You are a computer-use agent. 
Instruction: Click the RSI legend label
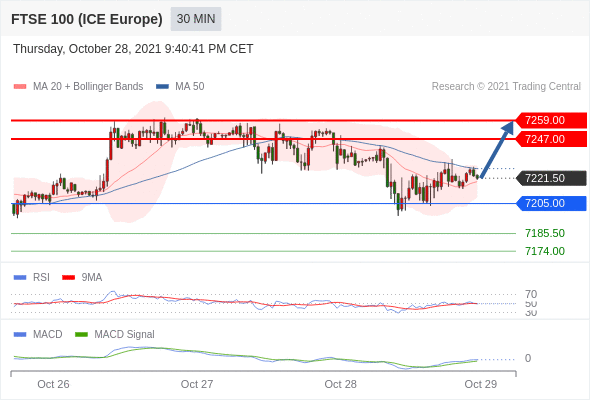[41, 277]
